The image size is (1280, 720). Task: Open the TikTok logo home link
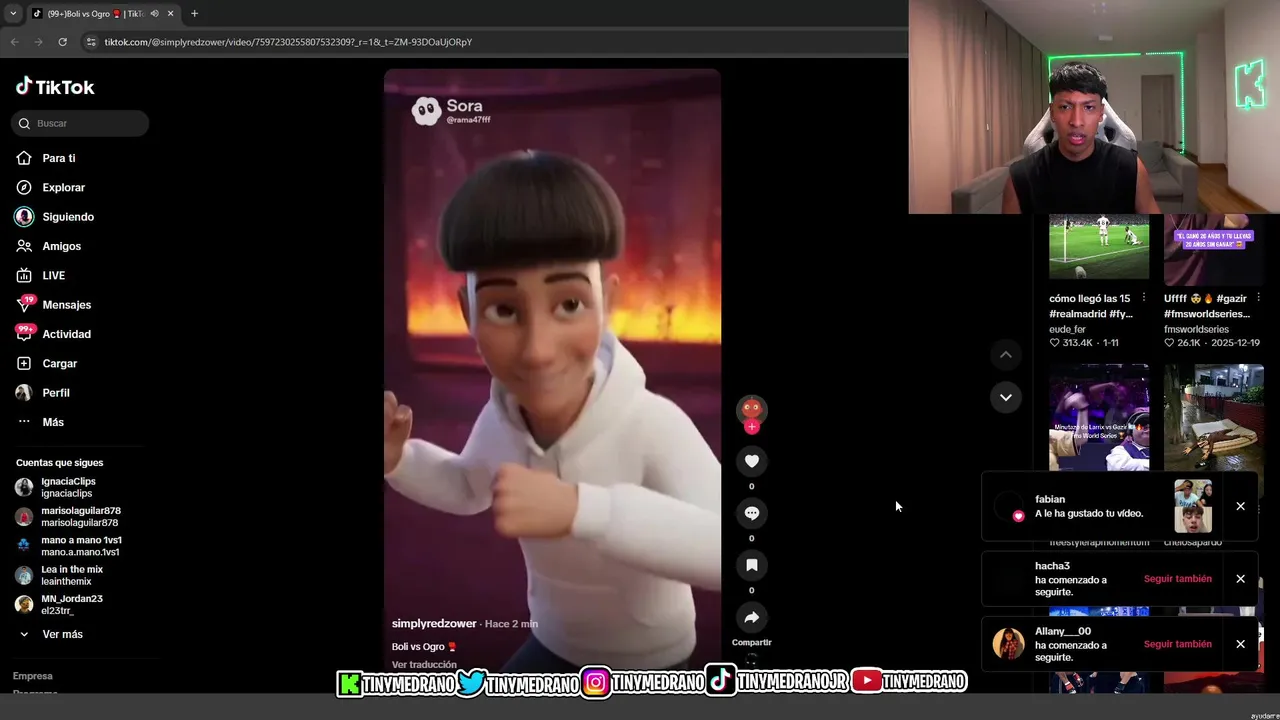pos(55,87)
